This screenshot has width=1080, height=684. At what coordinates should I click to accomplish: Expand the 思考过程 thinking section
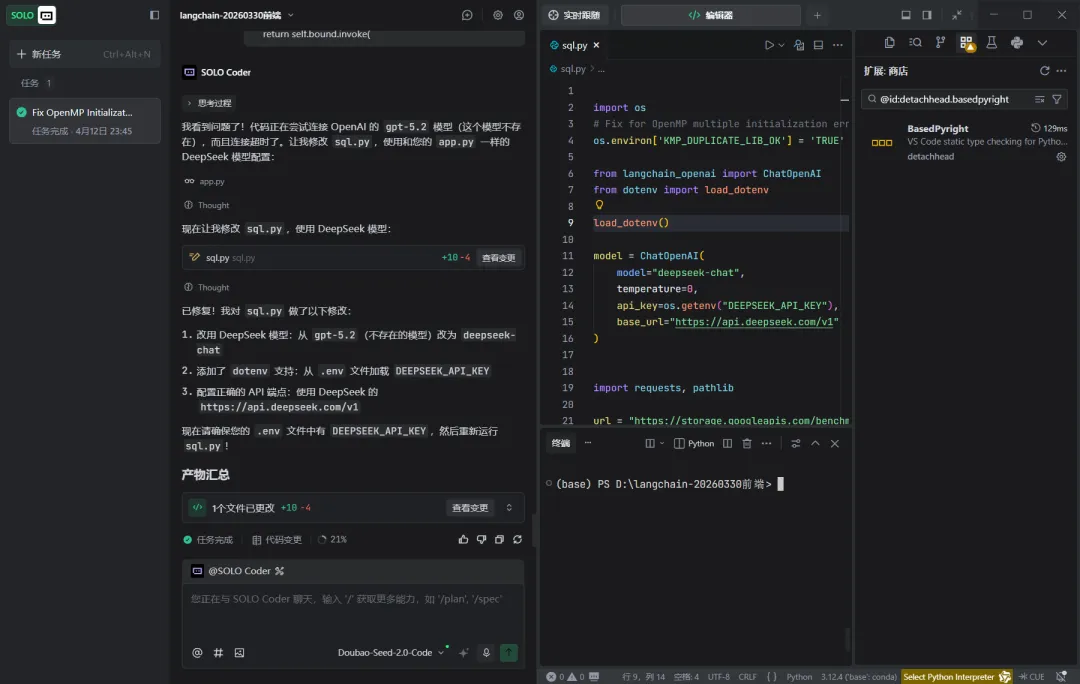tap(210, 103)
